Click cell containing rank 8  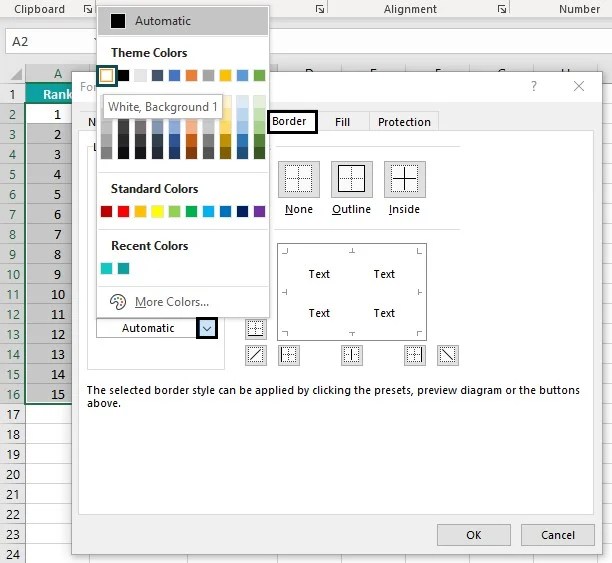coord(48,254)
